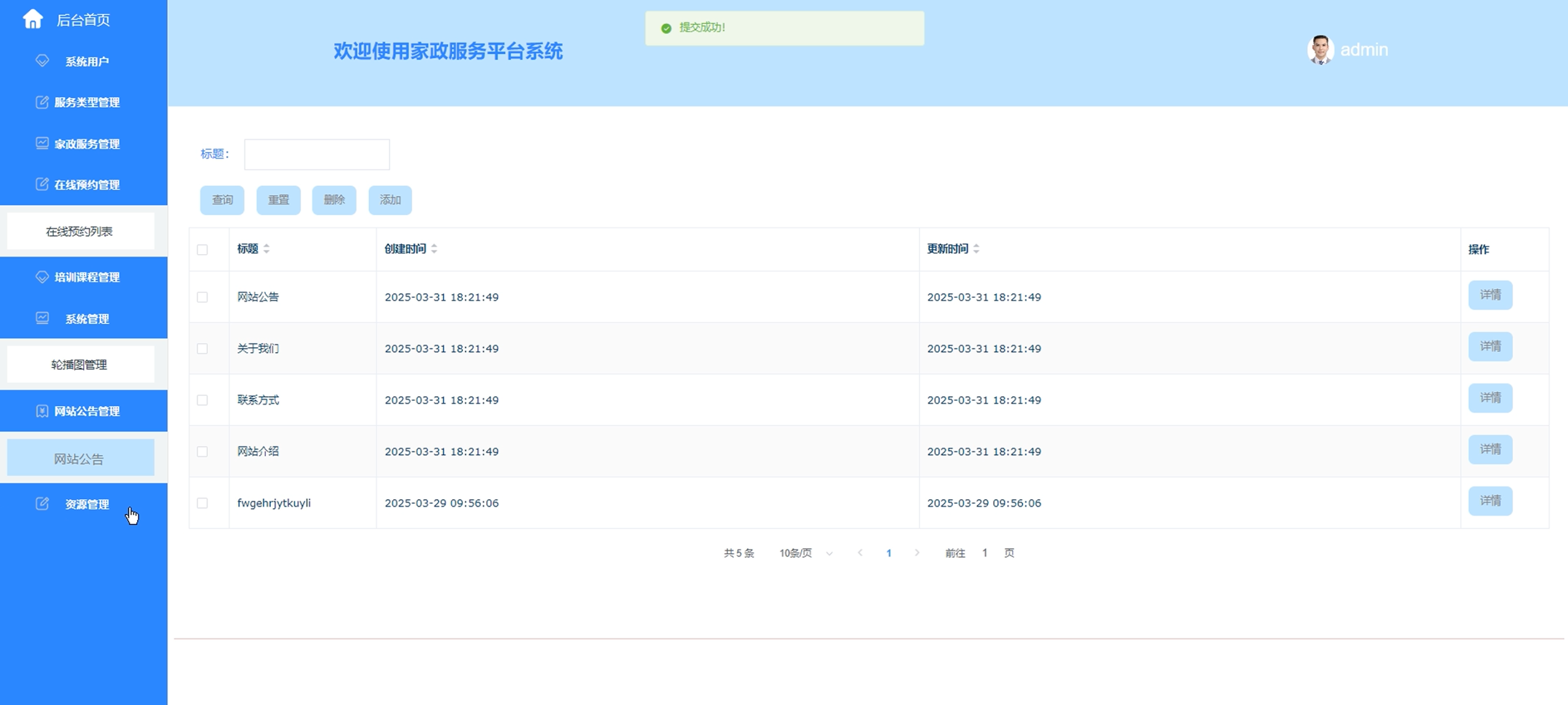Check the checkbox for fwgehrjytkuyli row
This screenshot has width=1568, height=705.
(203, 503)
